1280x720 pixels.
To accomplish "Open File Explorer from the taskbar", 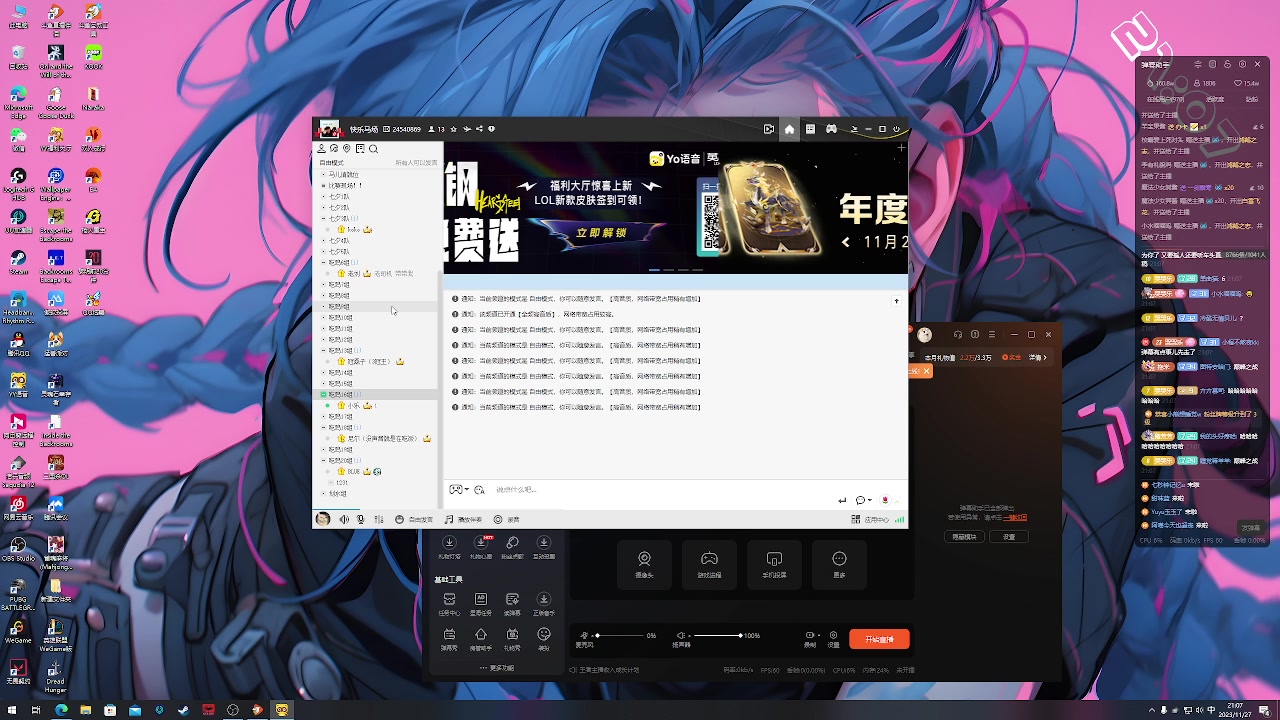I will pyautogui.click(x=86, y=710).
